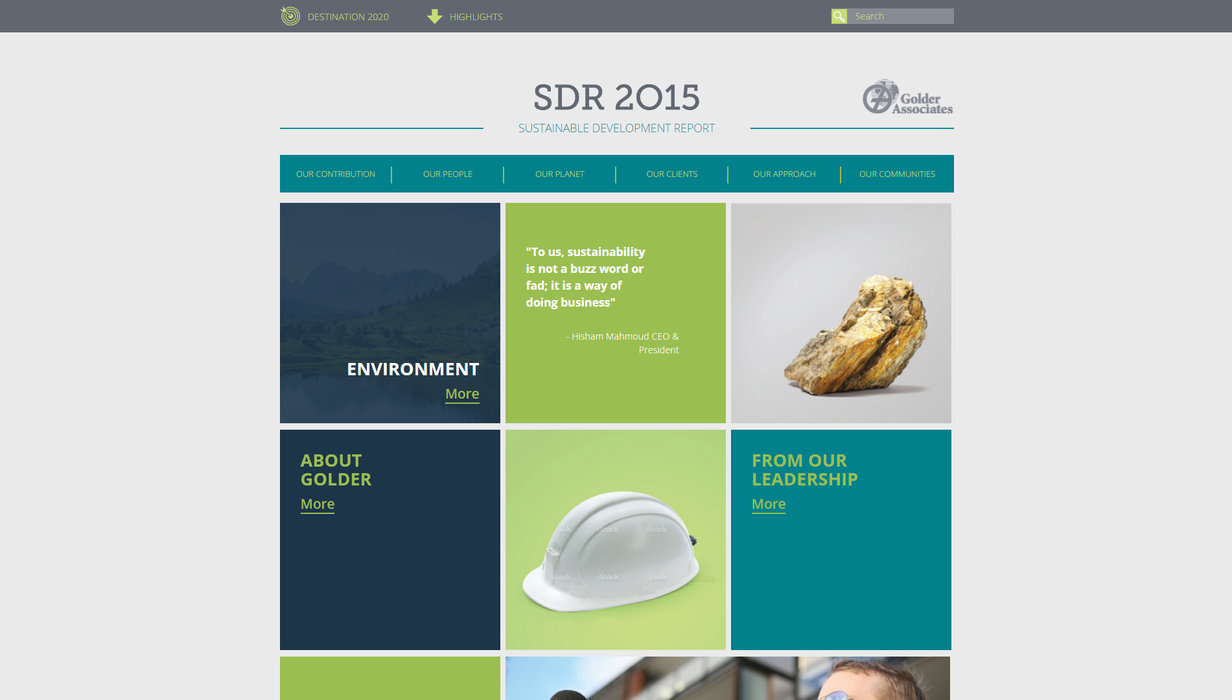
Task: Open the Our Contribution menu item
Action: tap(336, 174)
